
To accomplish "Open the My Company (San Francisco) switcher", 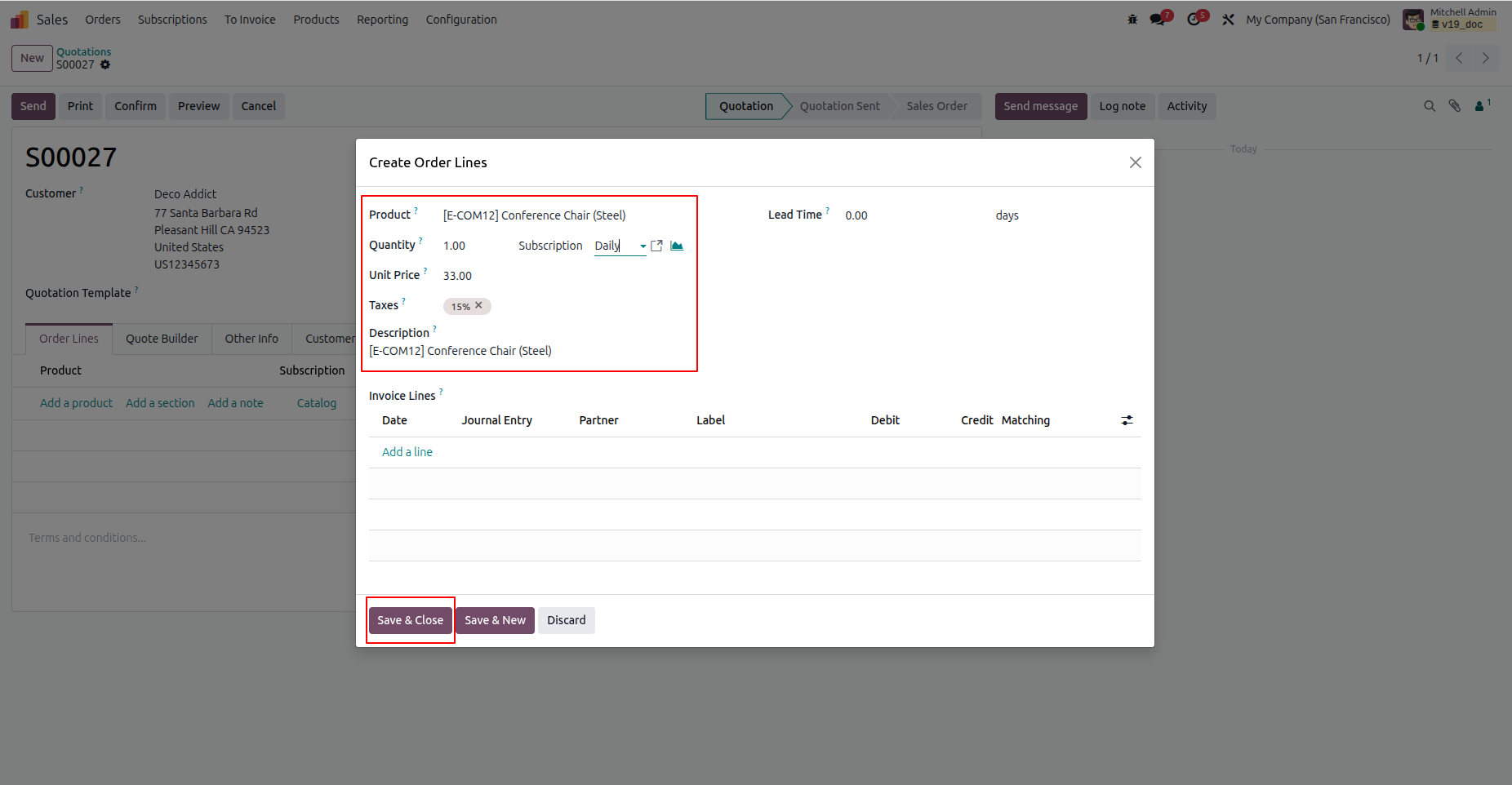I will pos(1318,20).
